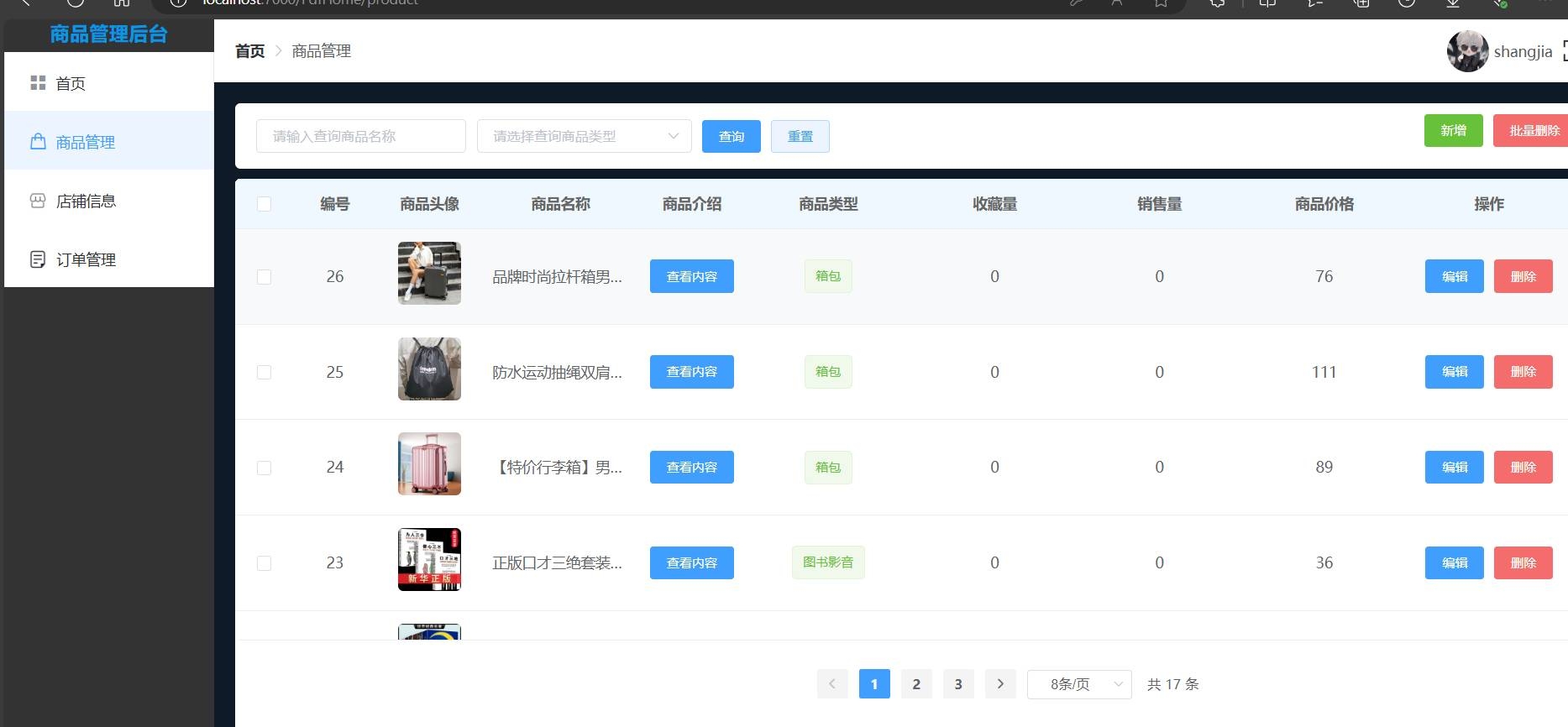Screen dimensions: 1568x727
Task: Open 首页 in the sidebar
Action: click(x=109, y=83)
